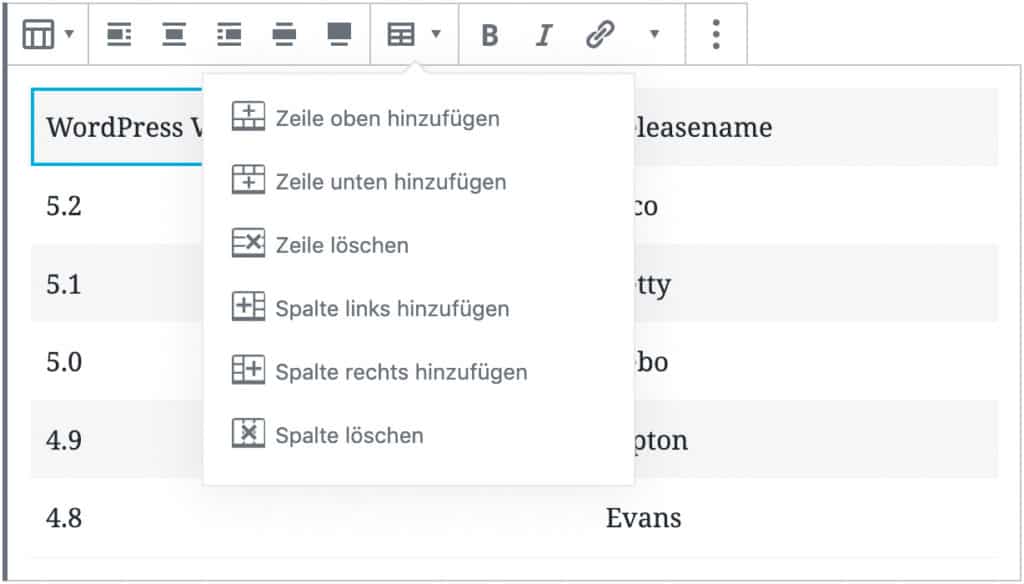Align the table block left
Screen dimensions: 1024x584
coord(119,34)
